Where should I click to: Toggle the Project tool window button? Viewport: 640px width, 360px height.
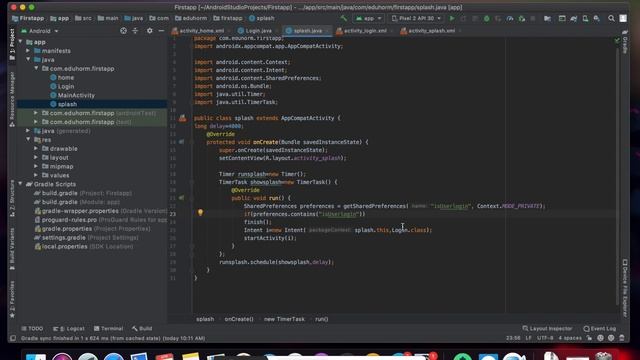[12, 43]
